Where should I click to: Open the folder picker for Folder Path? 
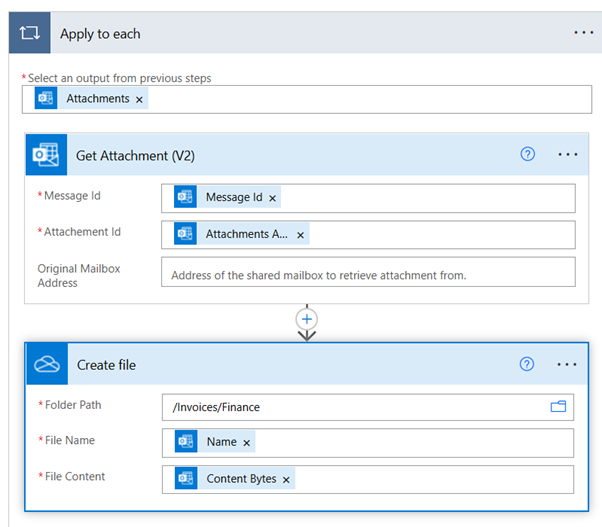tap(558, 407)
